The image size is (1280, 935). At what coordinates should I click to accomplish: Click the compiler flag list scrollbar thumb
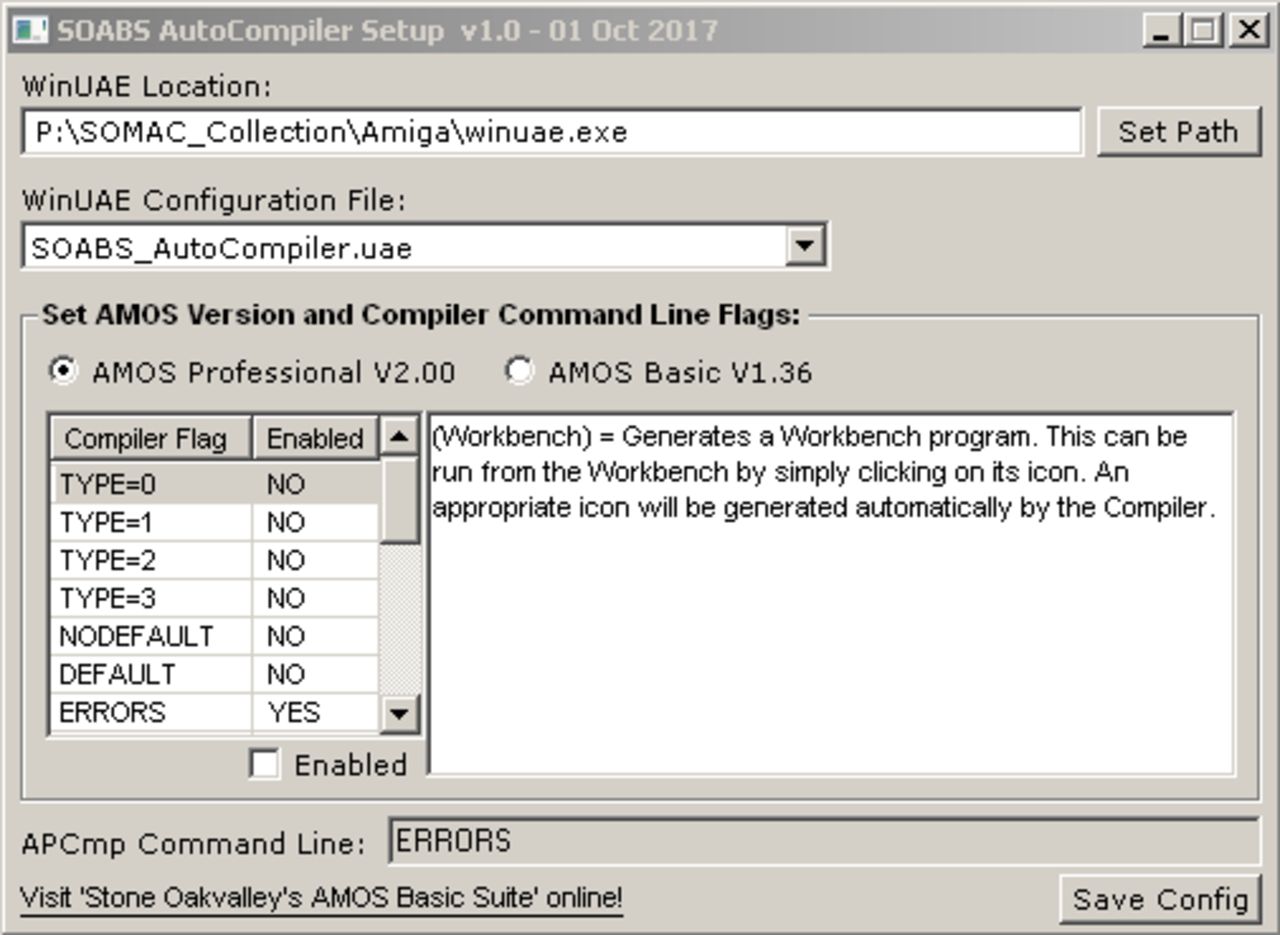coord(400,499)
